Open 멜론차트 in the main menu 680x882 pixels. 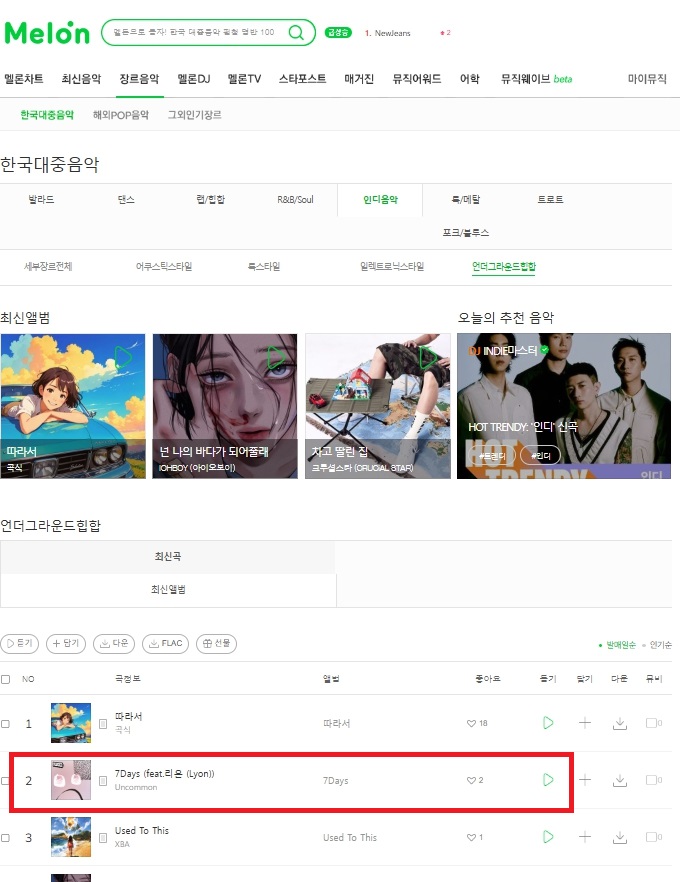pyautogui.click(x=24, y=79)
